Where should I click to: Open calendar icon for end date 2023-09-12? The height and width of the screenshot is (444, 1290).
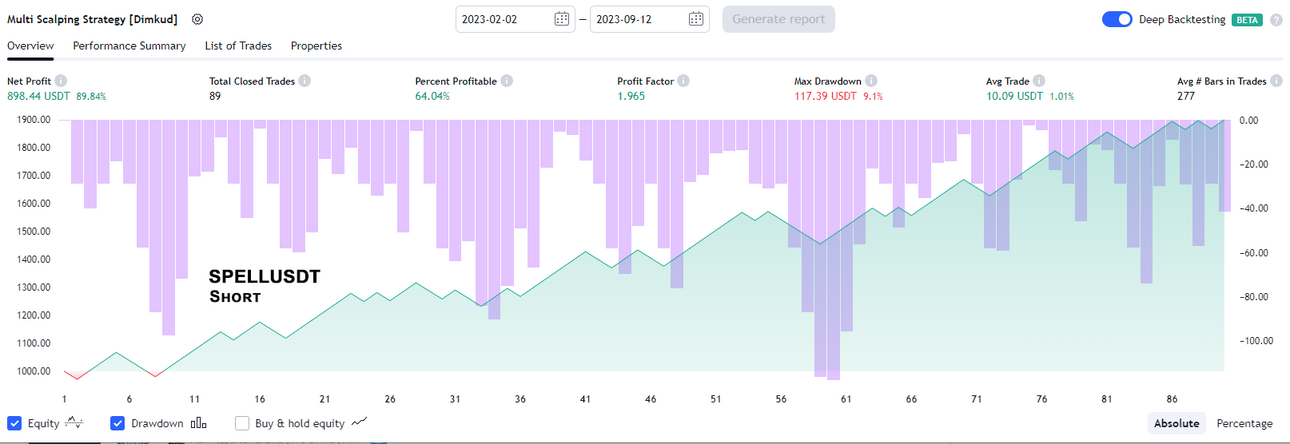click(697, 19)
